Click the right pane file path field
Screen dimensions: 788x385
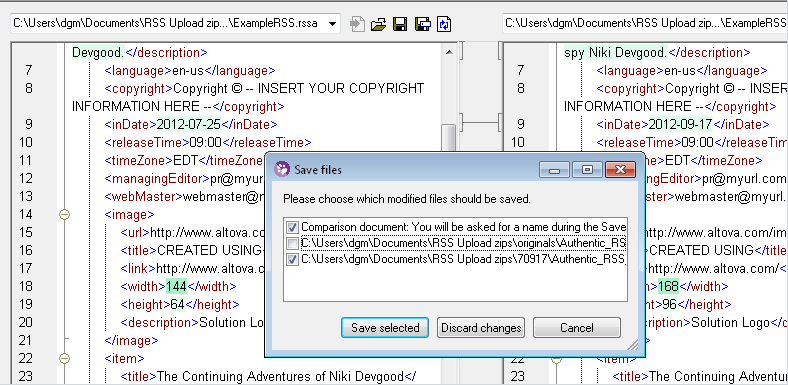pyautogui.click(x=645, y=24)
